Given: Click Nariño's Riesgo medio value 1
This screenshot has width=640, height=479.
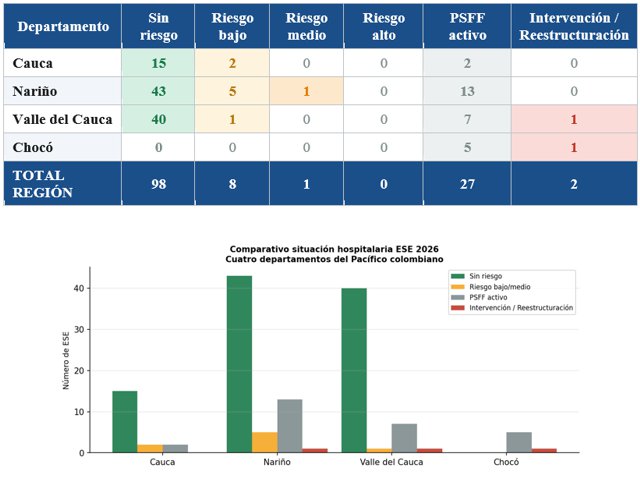Looking at the screenshot, I should [307, 91].
